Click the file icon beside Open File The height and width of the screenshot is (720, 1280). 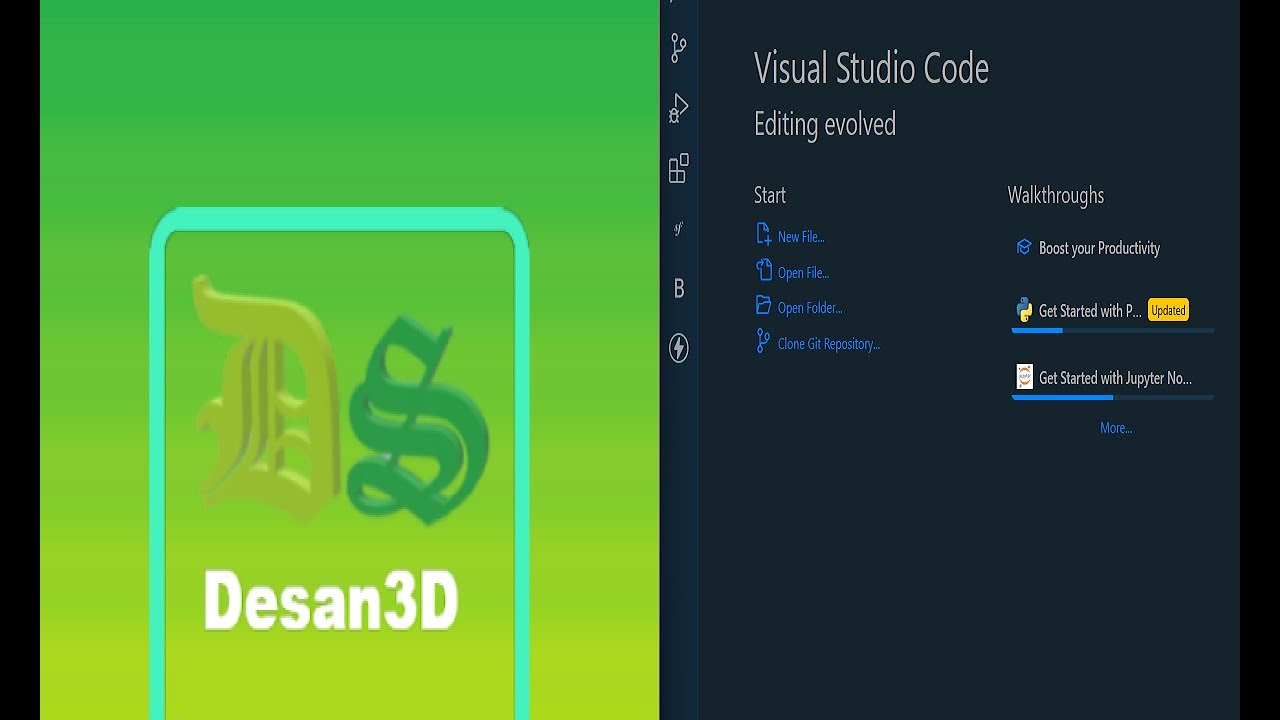click(764, 271)
